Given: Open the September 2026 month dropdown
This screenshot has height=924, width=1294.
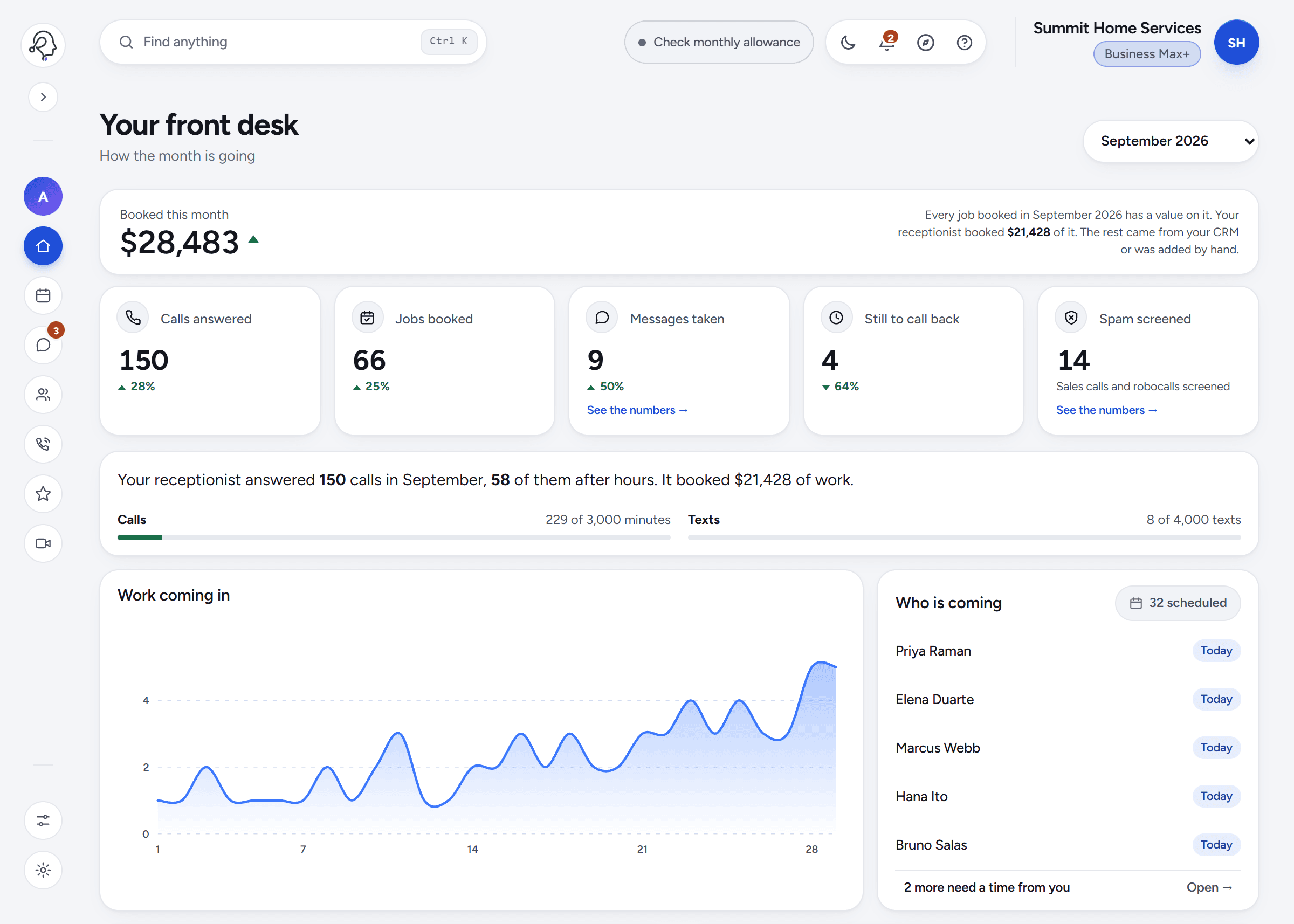Looking at the screenshot, I should tap(1171, 141).
